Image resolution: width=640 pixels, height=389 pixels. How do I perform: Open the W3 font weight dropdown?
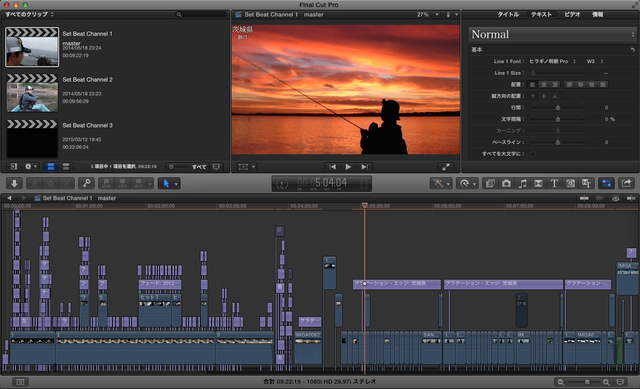[595, 62]
